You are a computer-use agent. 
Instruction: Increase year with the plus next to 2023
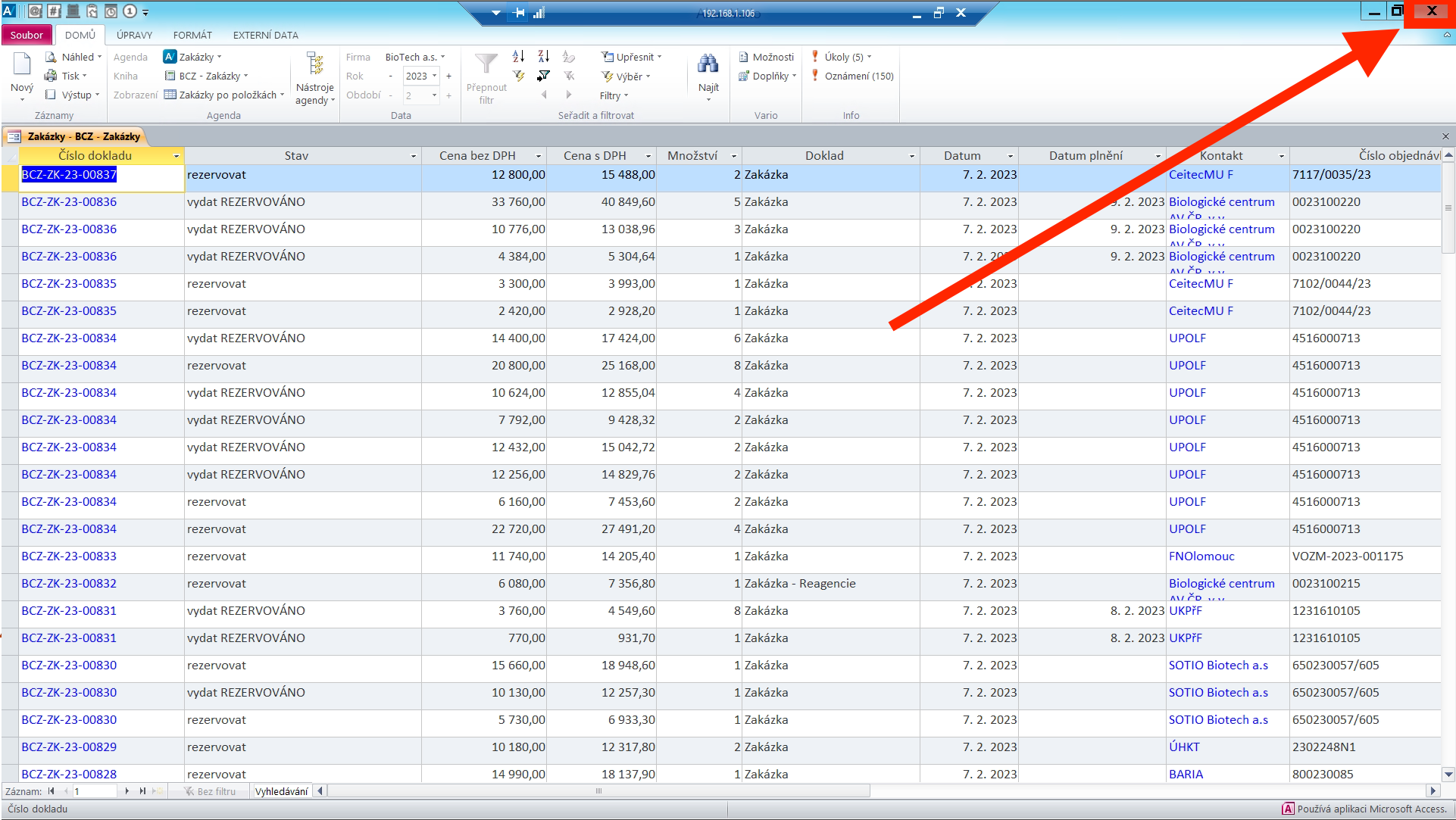[448, 76]
